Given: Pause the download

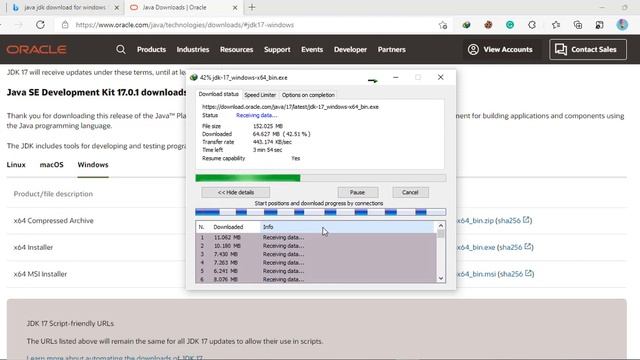Looking at the screenshot, I should point(357,192).
